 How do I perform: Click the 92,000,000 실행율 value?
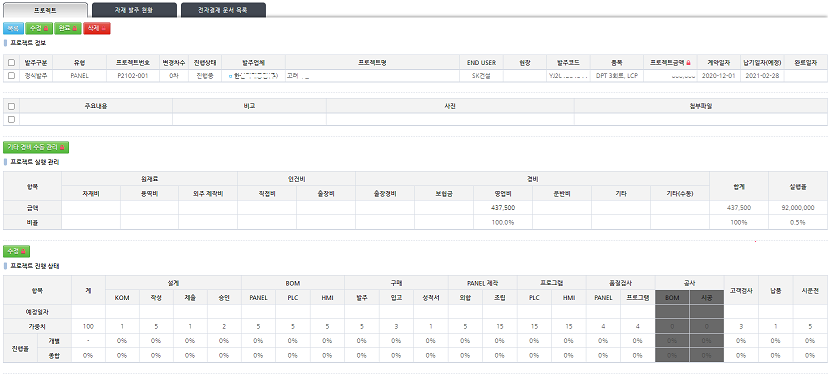click(x=798, y=208)
